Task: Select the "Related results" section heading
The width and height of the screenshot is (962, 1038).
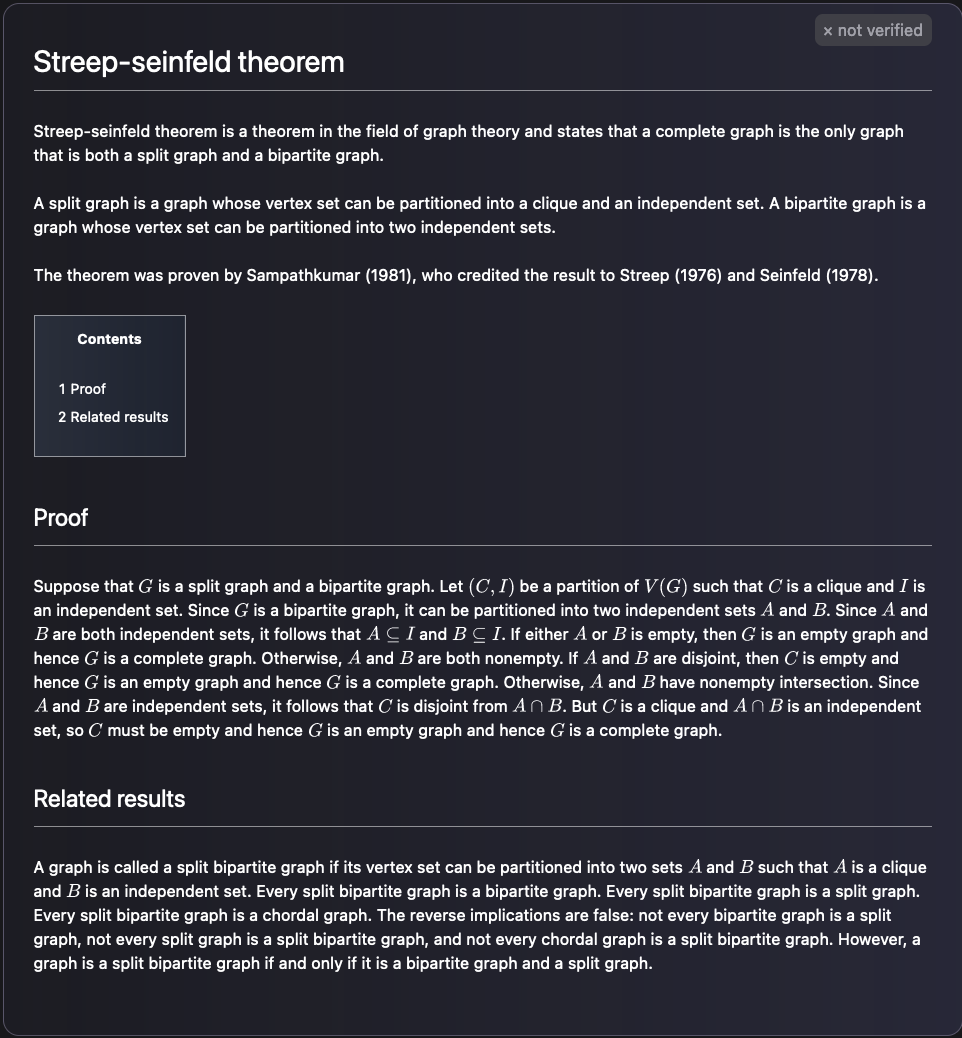Action: click(x=109, y=799)
